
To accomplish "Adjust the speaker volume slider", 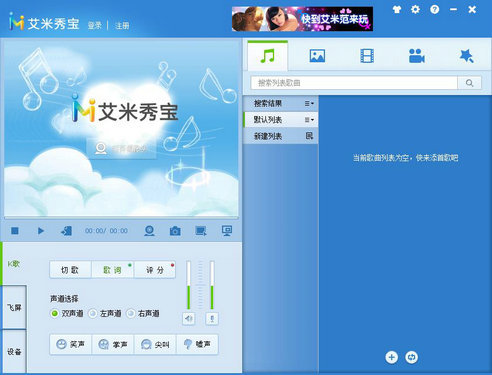I will (189, 285).
